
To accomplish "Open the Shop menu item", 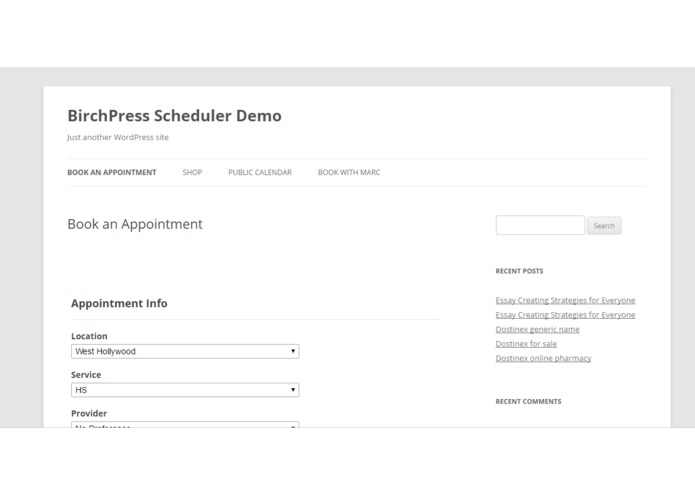I will [192, 172].
